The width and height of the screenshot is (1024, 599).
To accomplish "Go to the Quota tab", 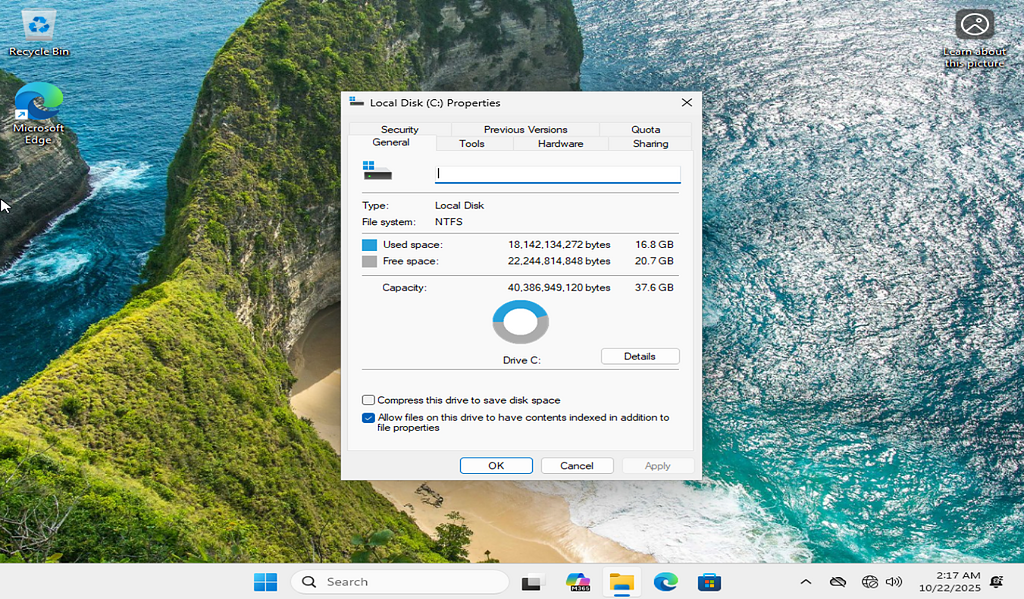I will 645,130.
